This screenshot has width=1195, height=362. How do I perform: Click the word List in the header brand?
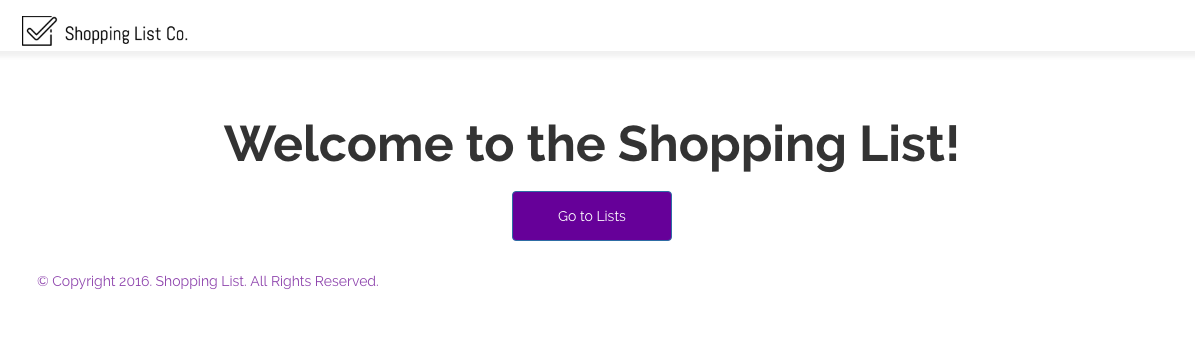tap(149, 34)
